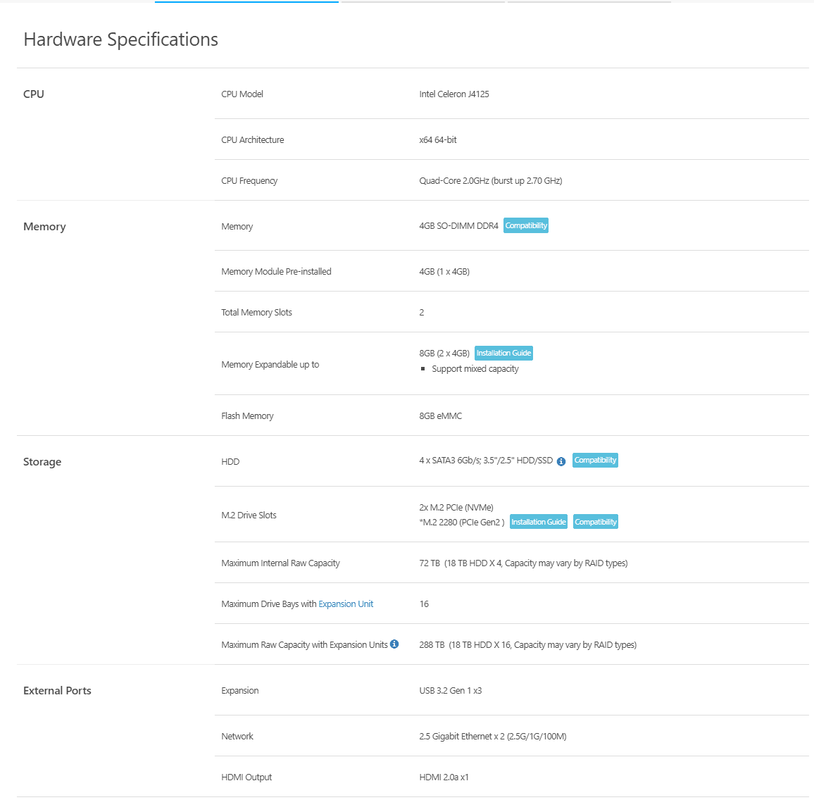814x800 pixels.
Task: Open Installation Guide for M.2 2280 slots
Action: tap(538, 522)
